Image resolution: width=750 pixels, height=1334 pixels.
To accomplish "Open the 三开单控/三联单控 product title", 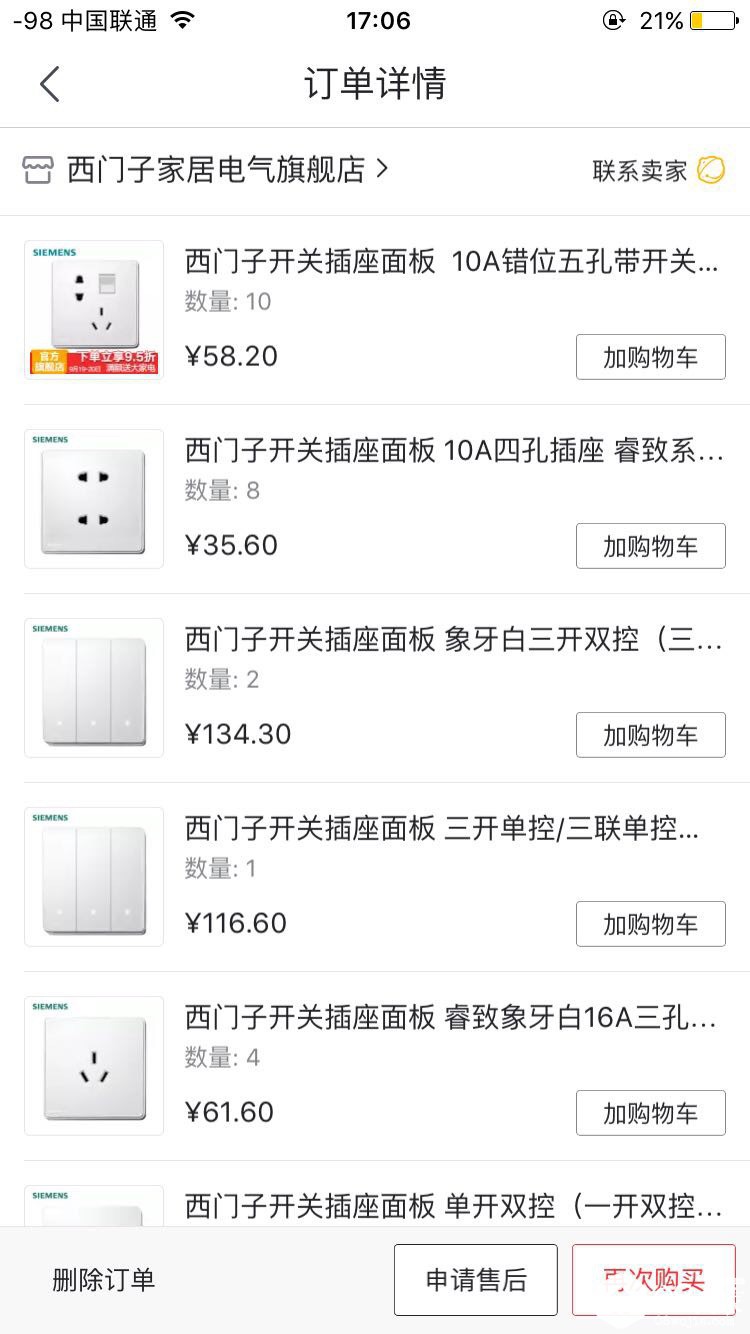I will click(x=442, y=828).
